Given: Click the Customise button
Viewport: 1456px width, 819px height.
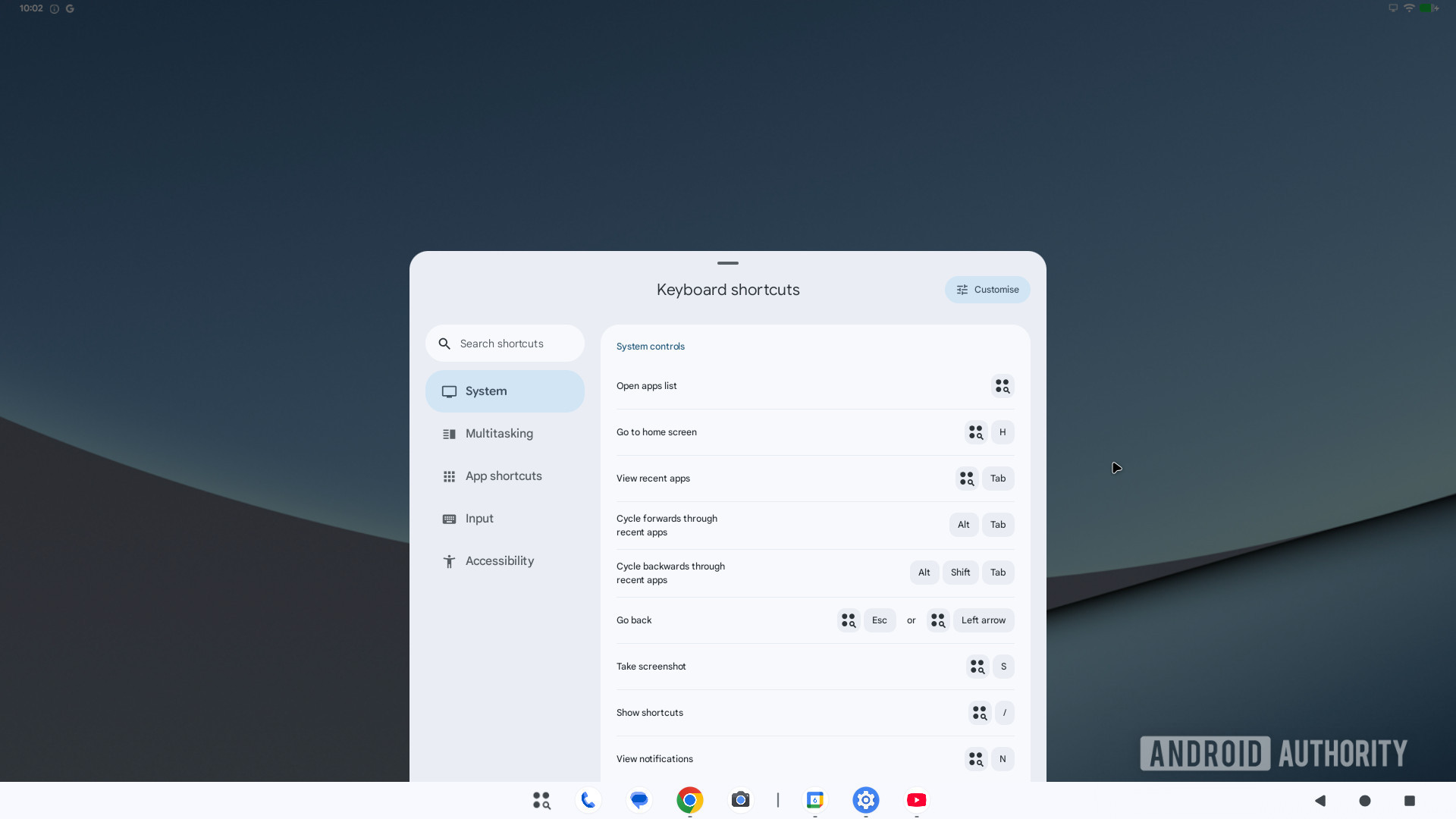Looking at the screenshot, I should coord(987,289).
